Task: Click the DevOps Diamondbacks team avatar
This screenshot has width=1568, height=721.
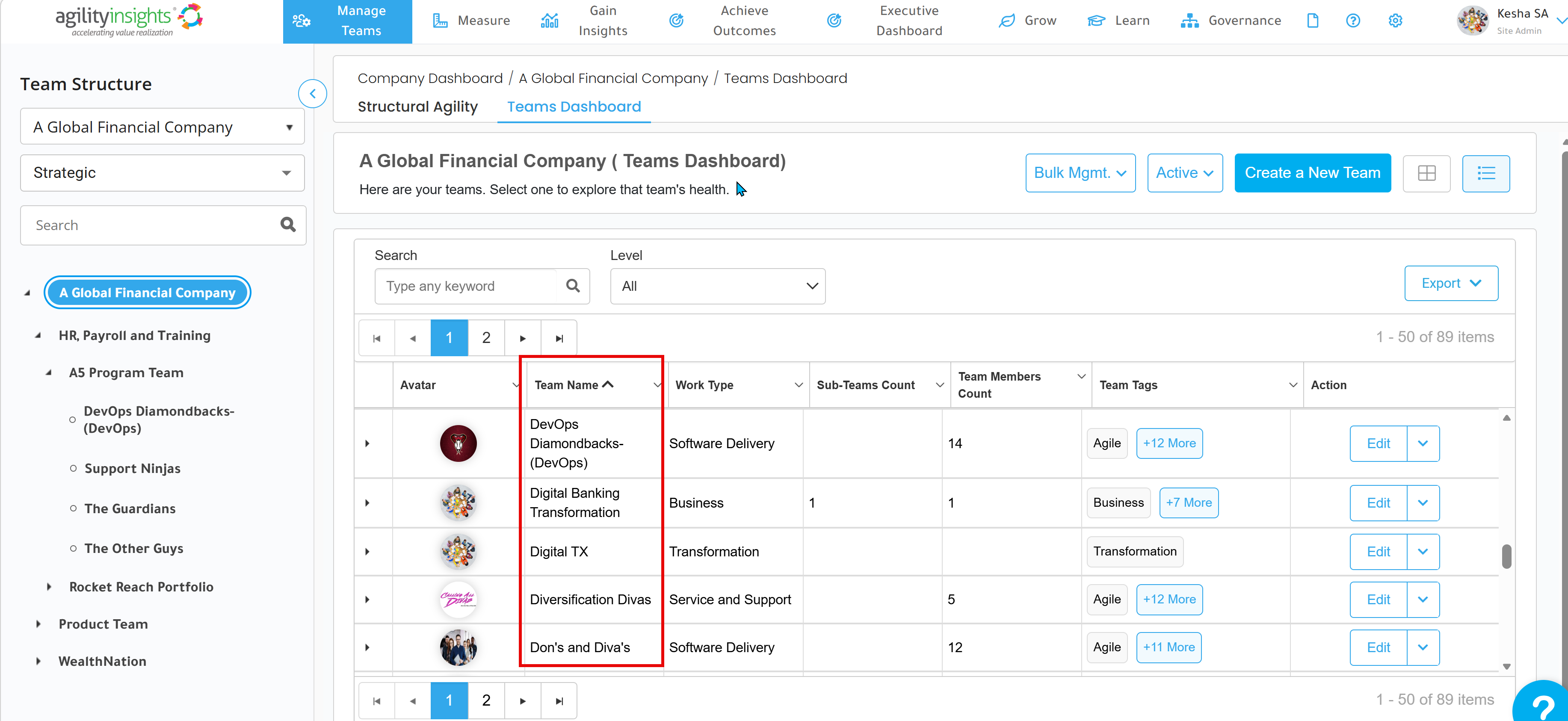Action: 458,443
